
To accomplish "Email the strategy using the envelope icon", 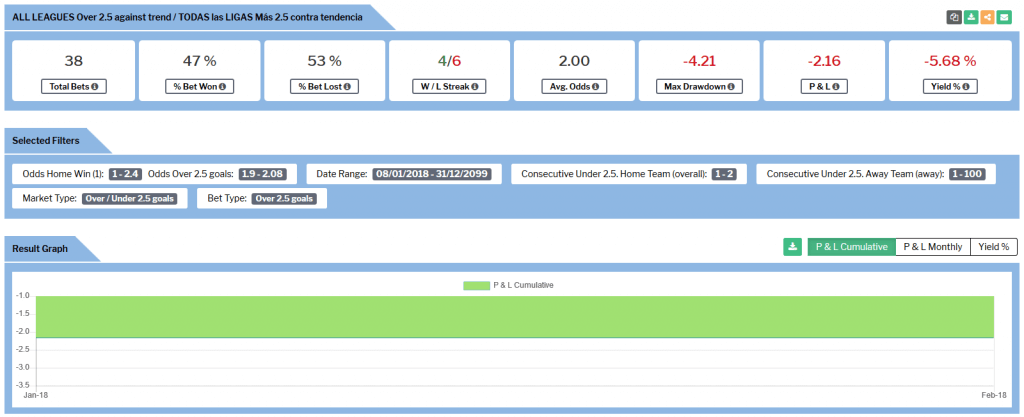I will click(1002, 17).
